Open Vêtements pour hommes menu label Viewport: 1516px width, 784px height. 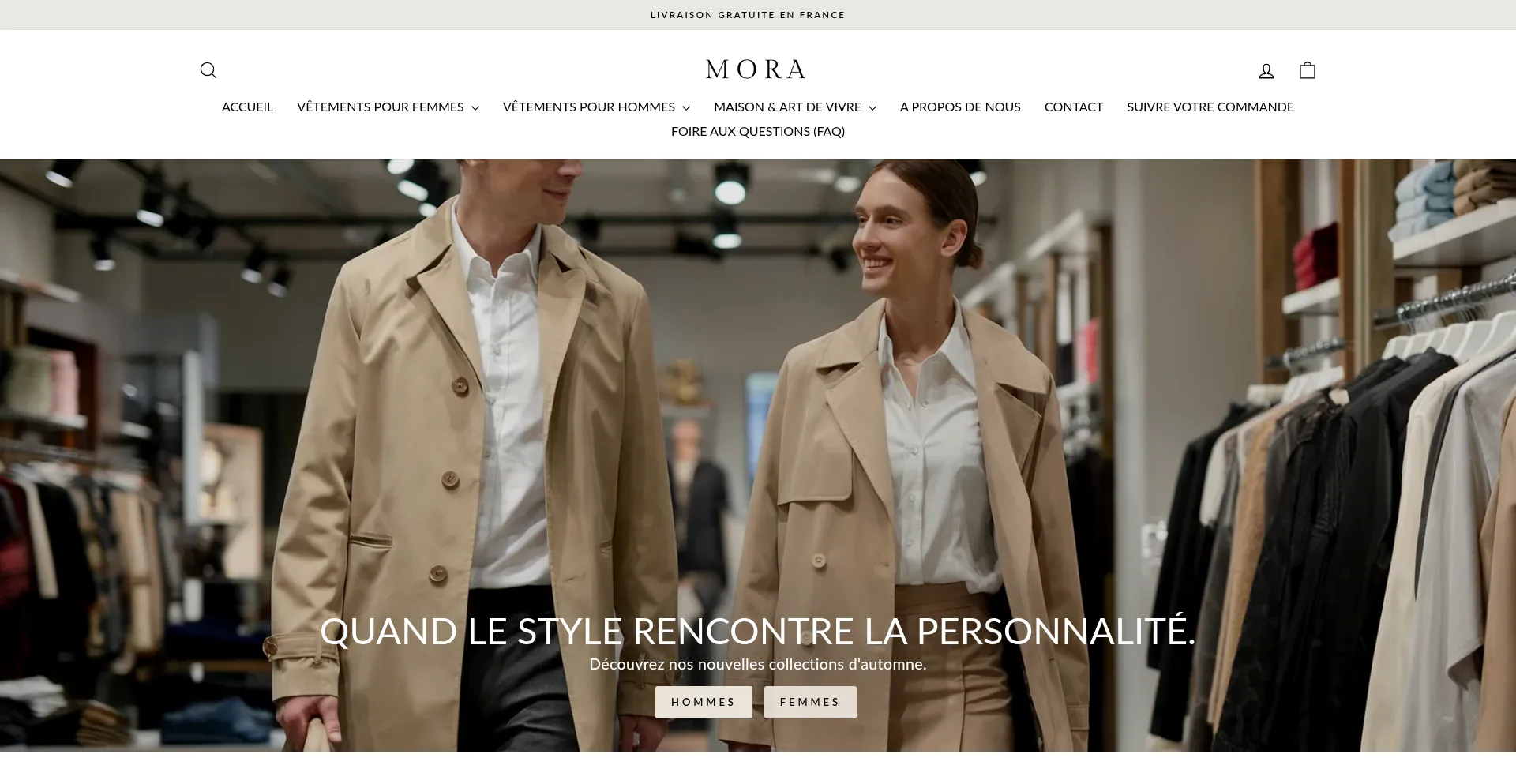click(589, 107)
